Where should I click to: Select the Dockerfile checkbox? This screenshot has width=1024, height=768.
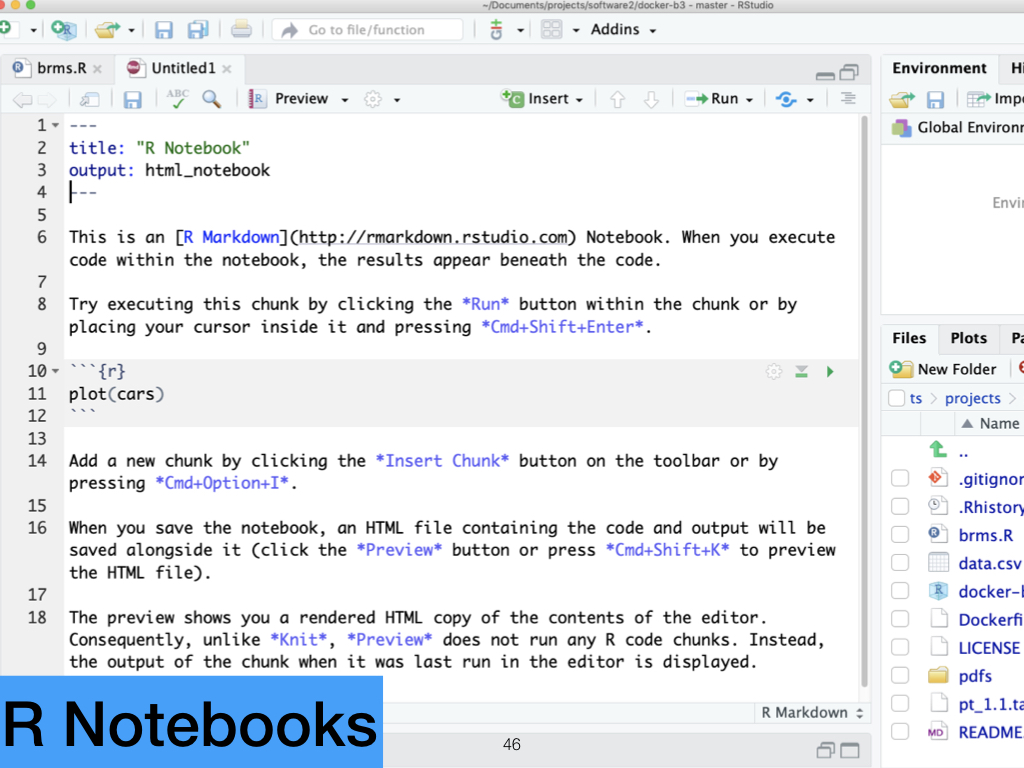(x=900, y=618)
